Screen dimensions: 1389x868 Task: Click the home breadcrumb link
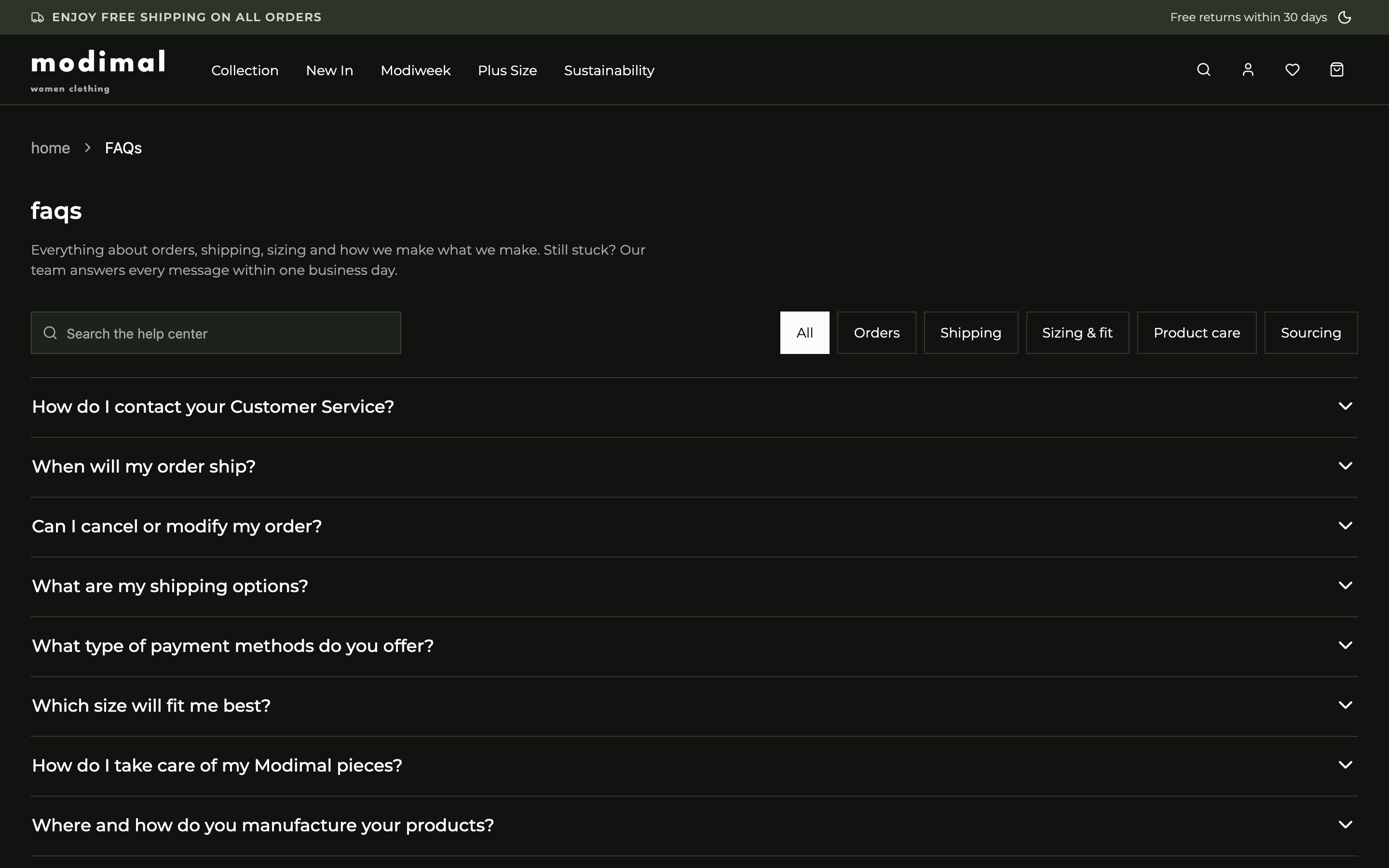(x=51, y=148)
